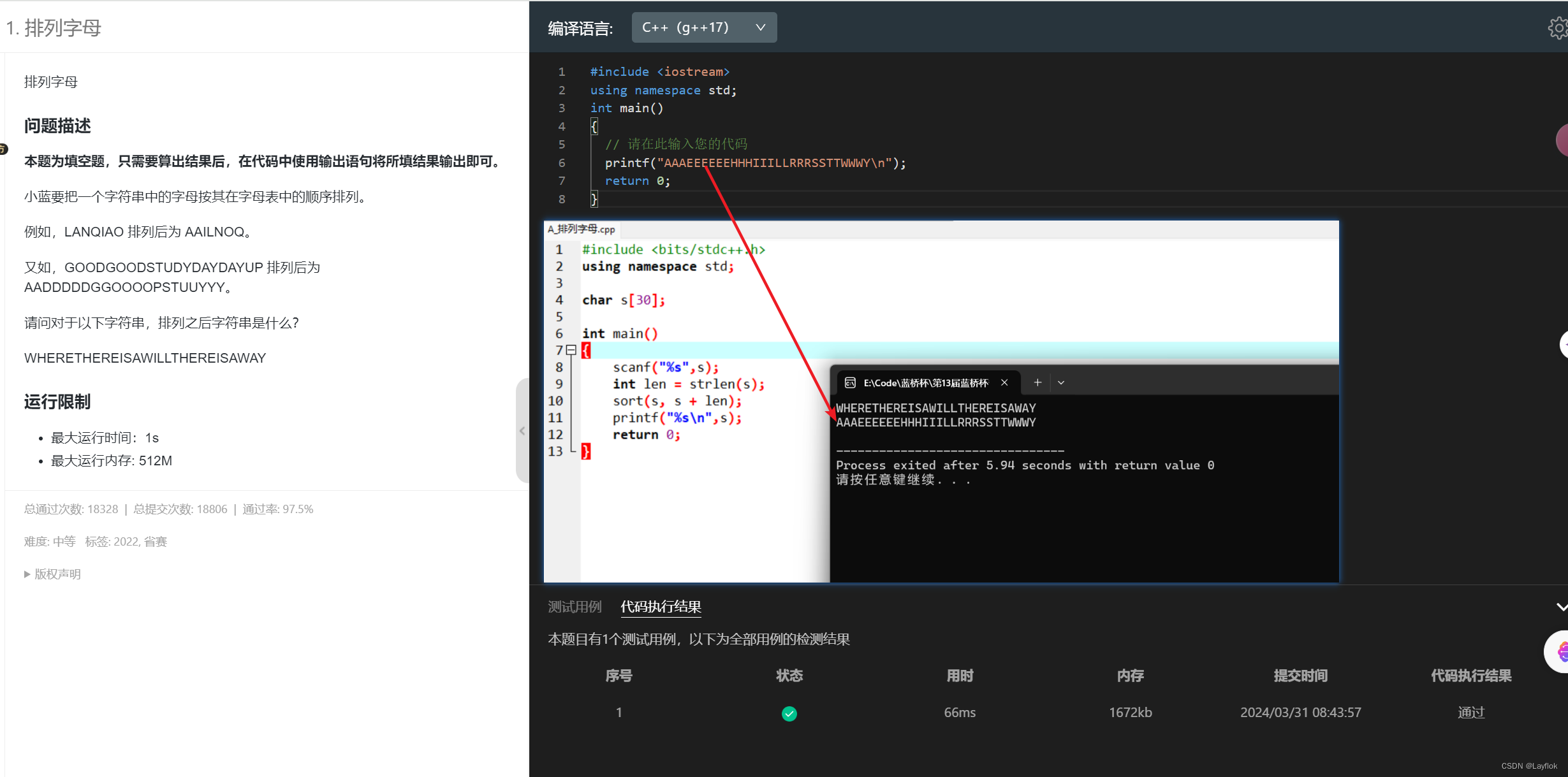Click the 66ms runtime value
The height and width of the screenshot is (777, 1568).
pyautogui.click(x=960, y=713)
